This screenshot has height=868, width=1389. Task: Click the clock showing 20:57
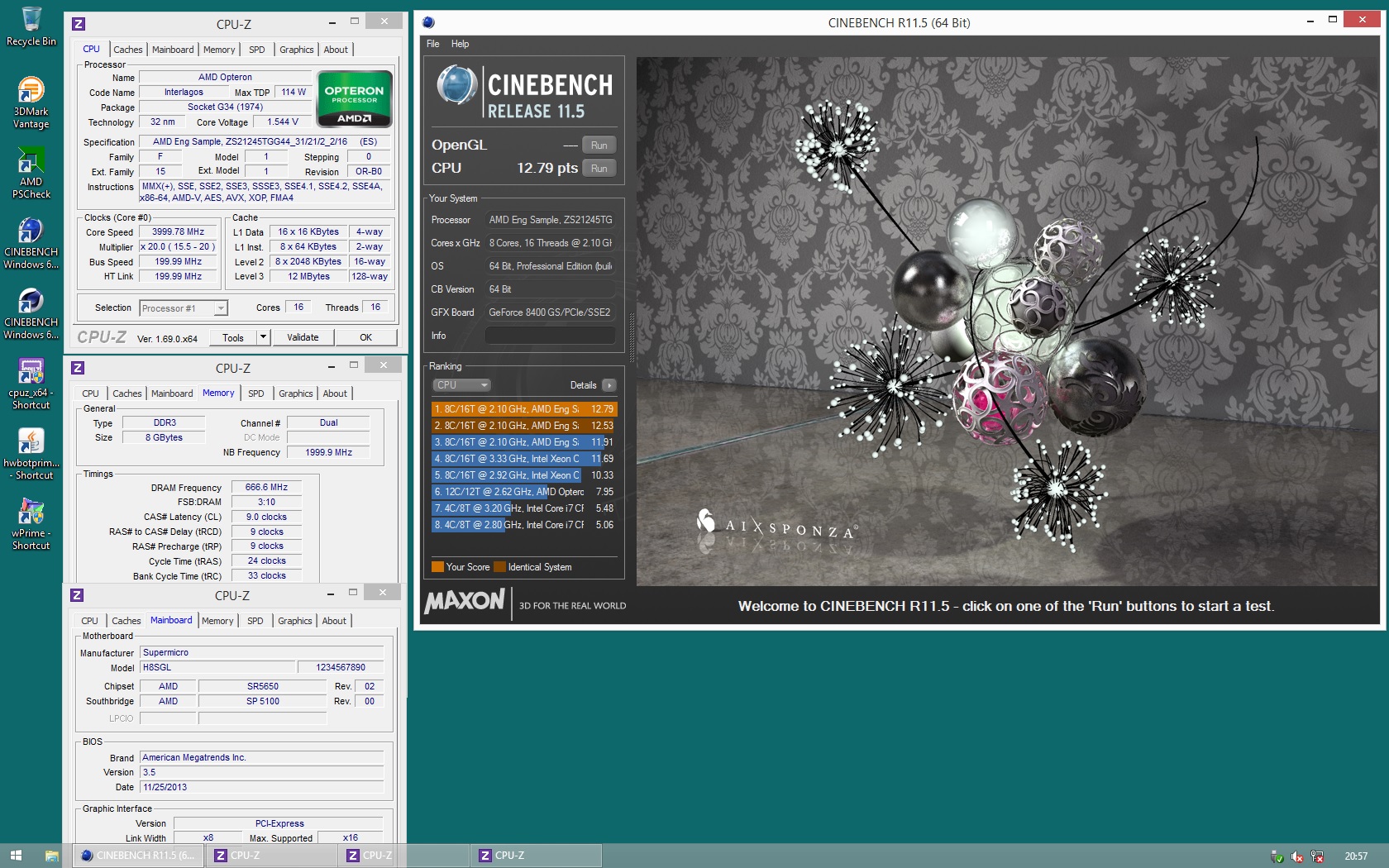click(x=1356, y=856)
